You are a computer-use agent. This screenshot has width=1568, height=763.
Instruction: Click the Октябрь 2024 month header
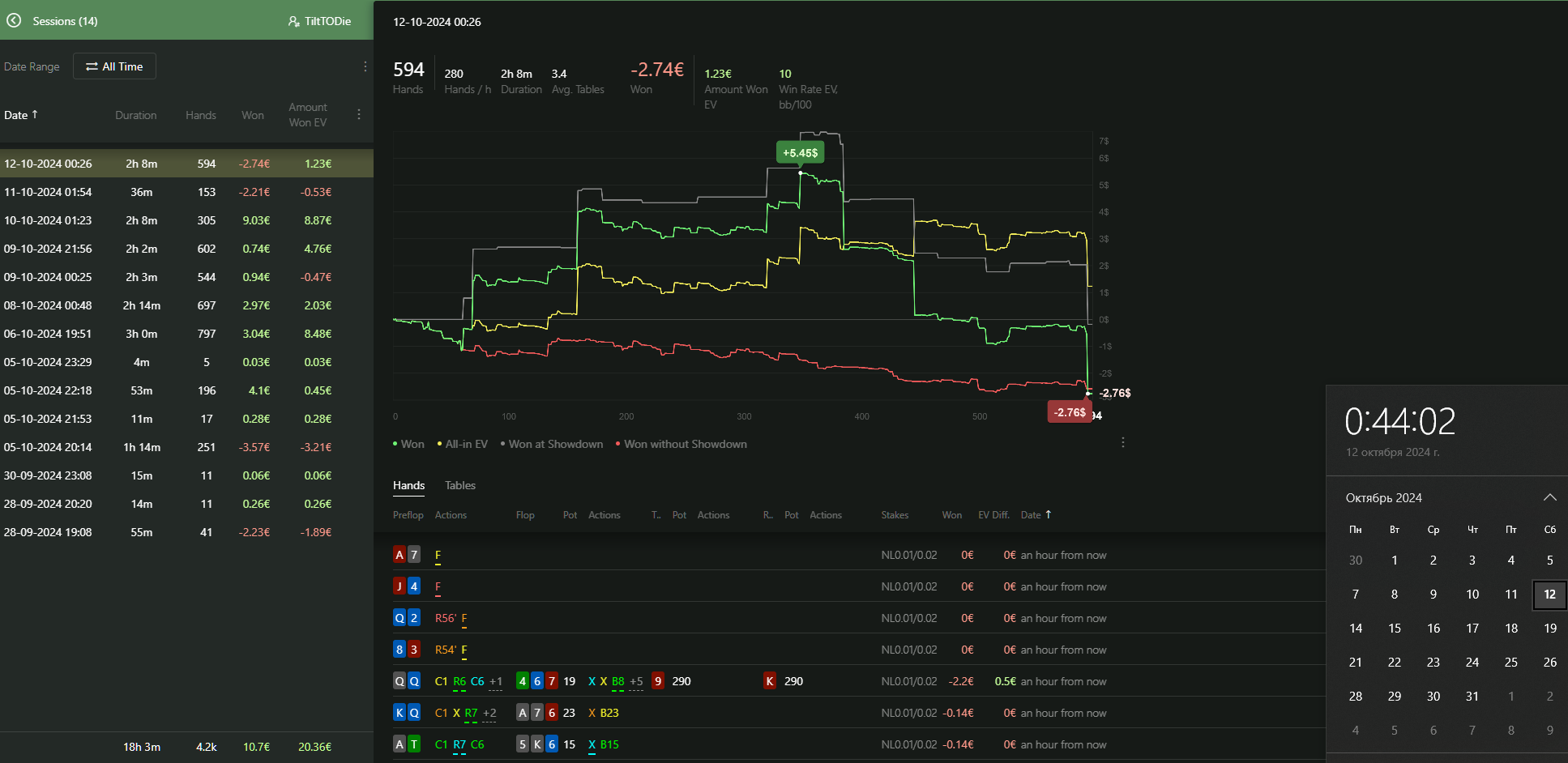click(1383, 497)
